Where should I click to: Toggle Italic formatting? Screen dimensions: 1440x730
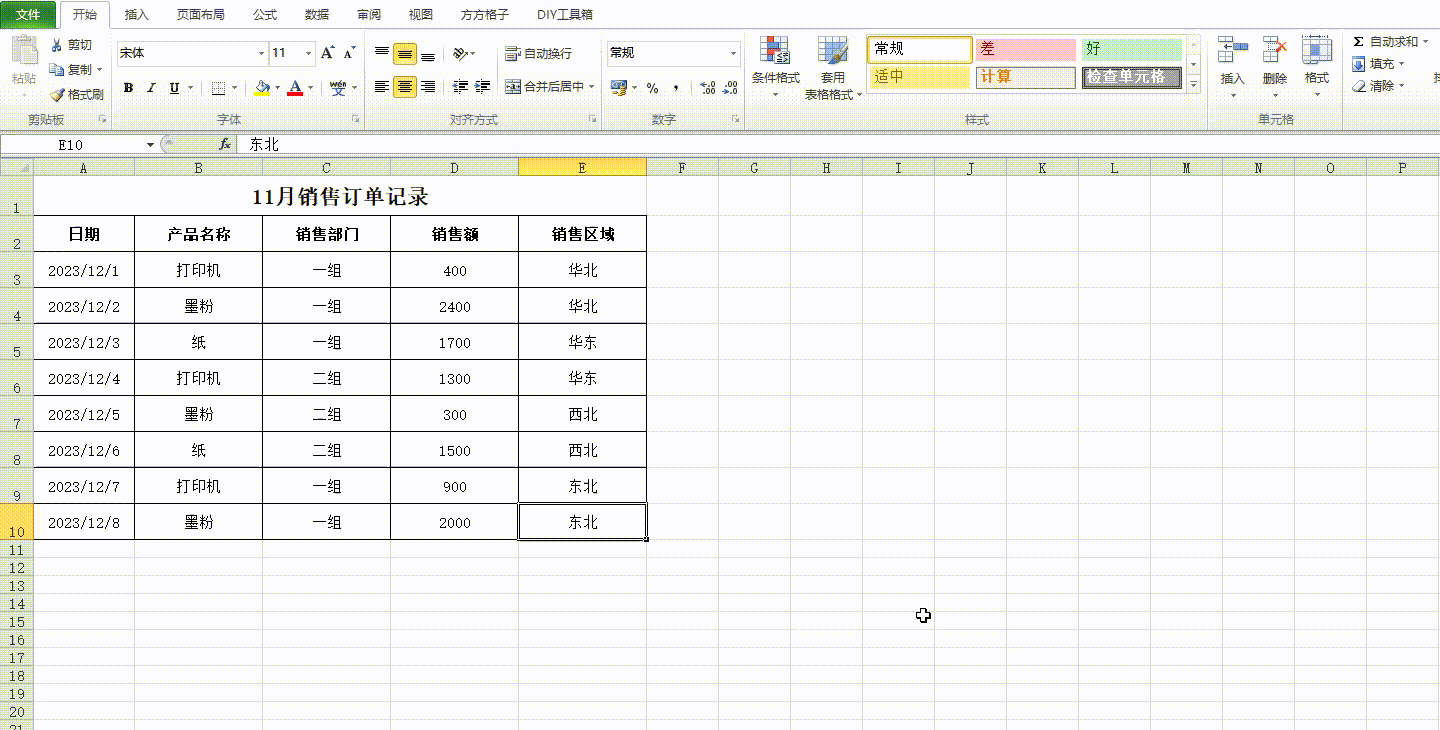[151, 88]
